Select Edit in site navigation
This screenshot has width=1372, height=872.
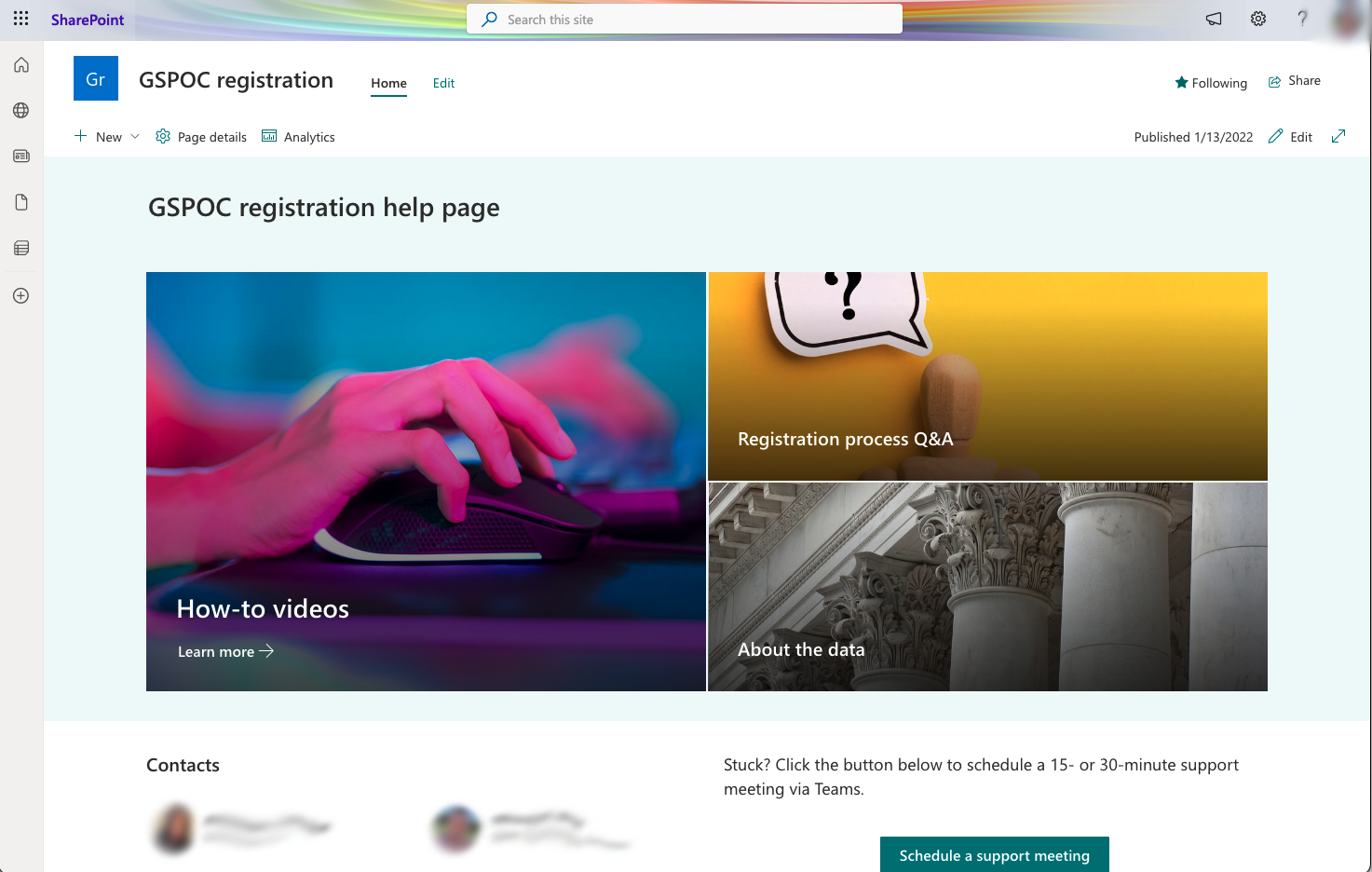click(x=443, y=83)
